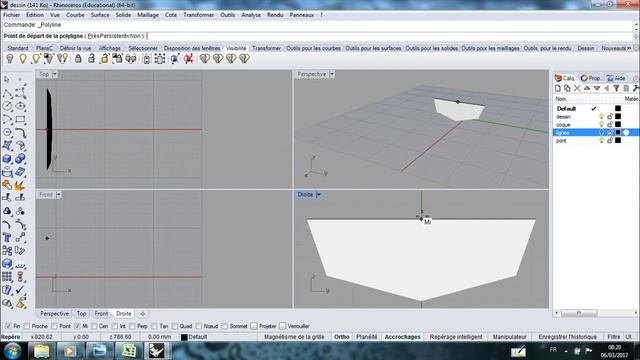Toggle the Quad object snap checkbox
This screenshot has height=360, width=640.
click(x=174, y=326)
